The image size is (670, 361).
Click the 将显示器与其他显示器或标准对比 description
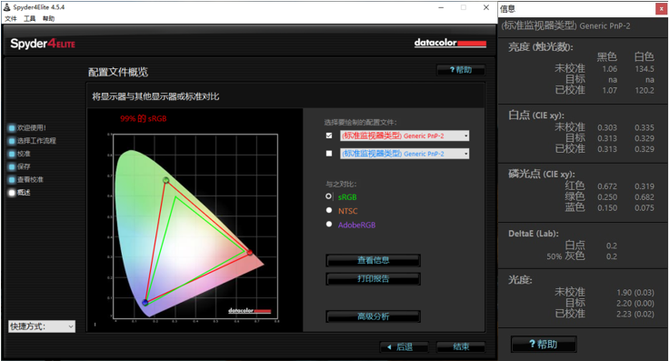(156, 97)
